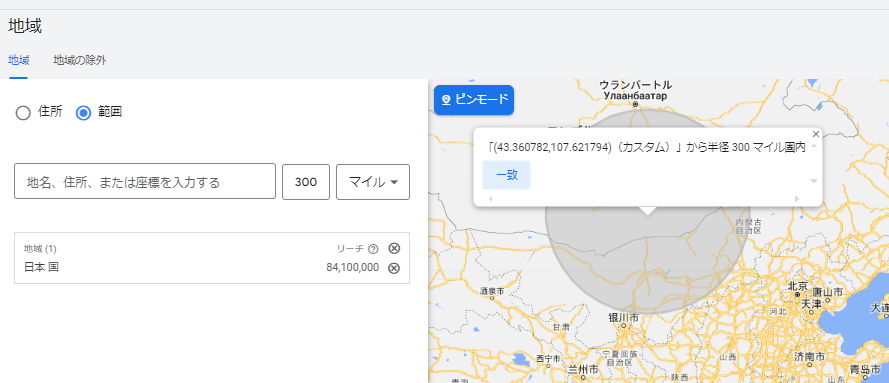Click the popup scroll-down arrow
The width and height of the screenshot is (889, 383).
[x=814, y=181]
